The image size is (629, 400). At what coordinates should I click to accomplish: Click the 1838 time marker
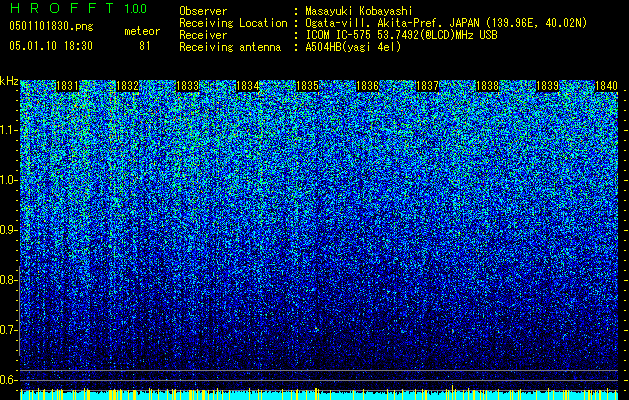pos(487,86)
